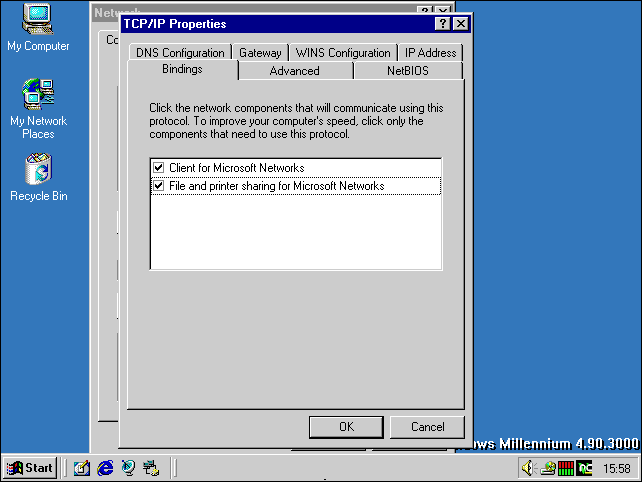Image resolution: width=642 pixels, height=482 pixels.
Task: Select 'Client for Microsoft Networks' list text
Action: click(x=237, y=168)
